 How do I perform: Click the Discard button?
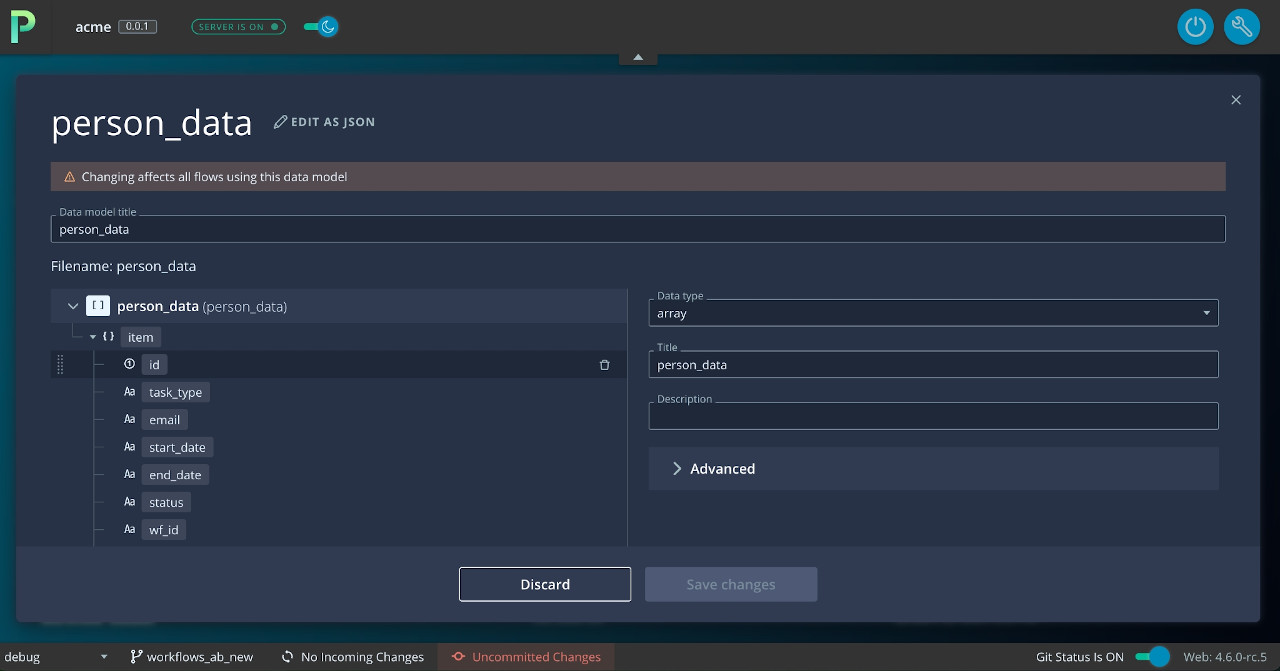tap(545, 584)
